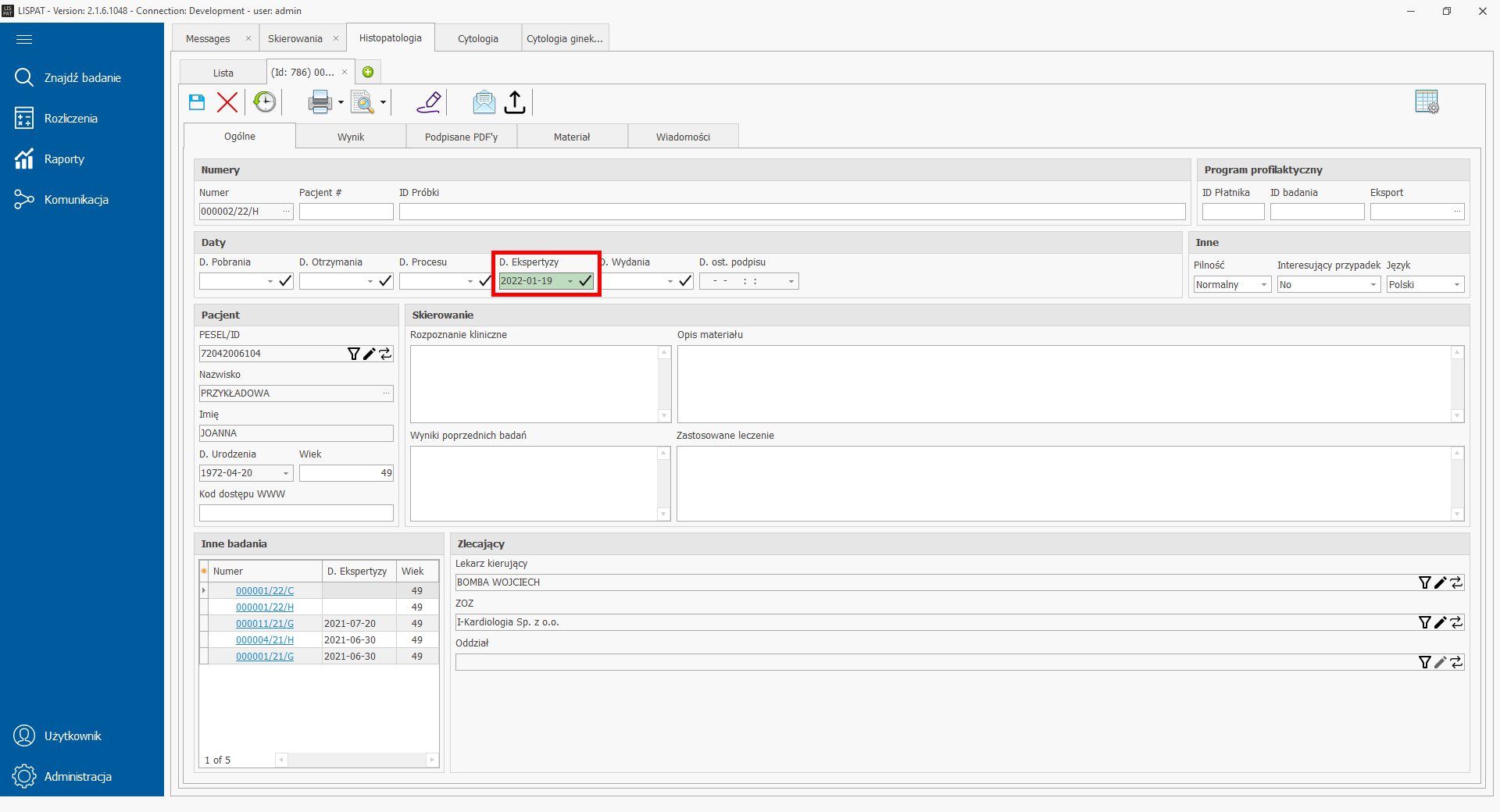The width and height of the screenshot is (1500, 812).
Task: Click the Inne badania horizontal scrollbar
Action: pos(357,760)
